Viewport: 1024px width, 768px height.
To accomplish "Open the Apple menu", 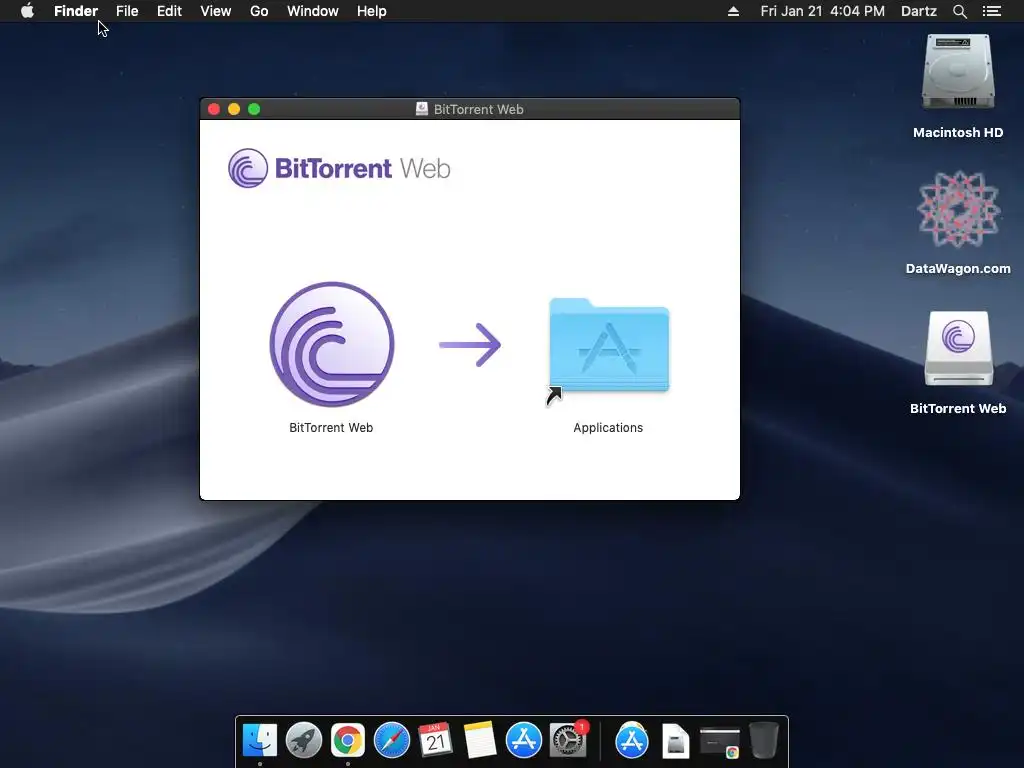I will coord(27,11).
